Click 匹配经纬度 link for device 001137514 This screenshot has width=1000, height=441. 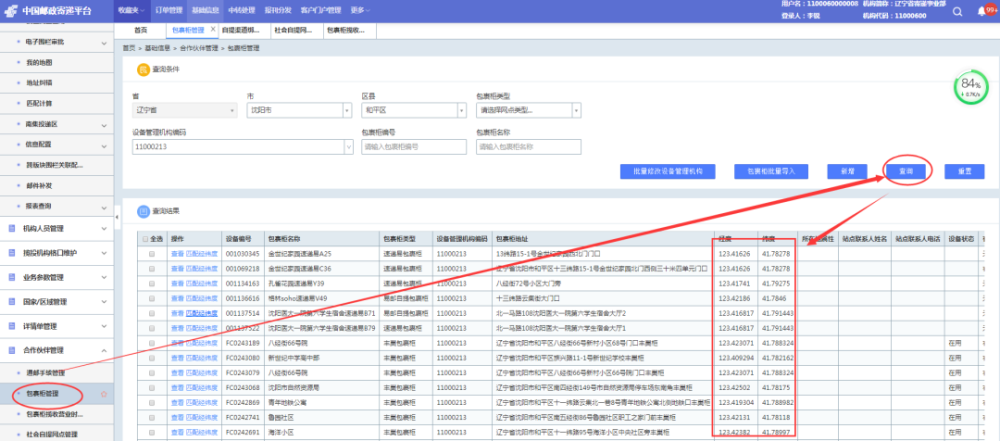[x=202, y=313]
